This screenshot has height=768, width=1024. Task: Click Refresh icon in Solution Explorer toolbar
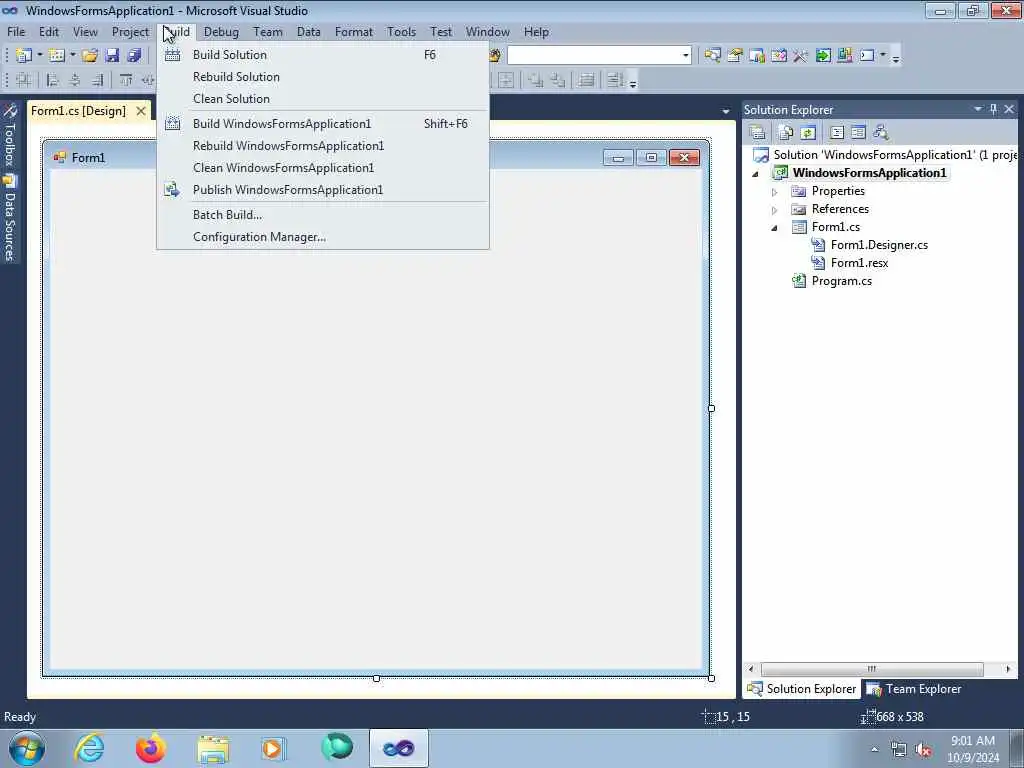pos(808,133)
